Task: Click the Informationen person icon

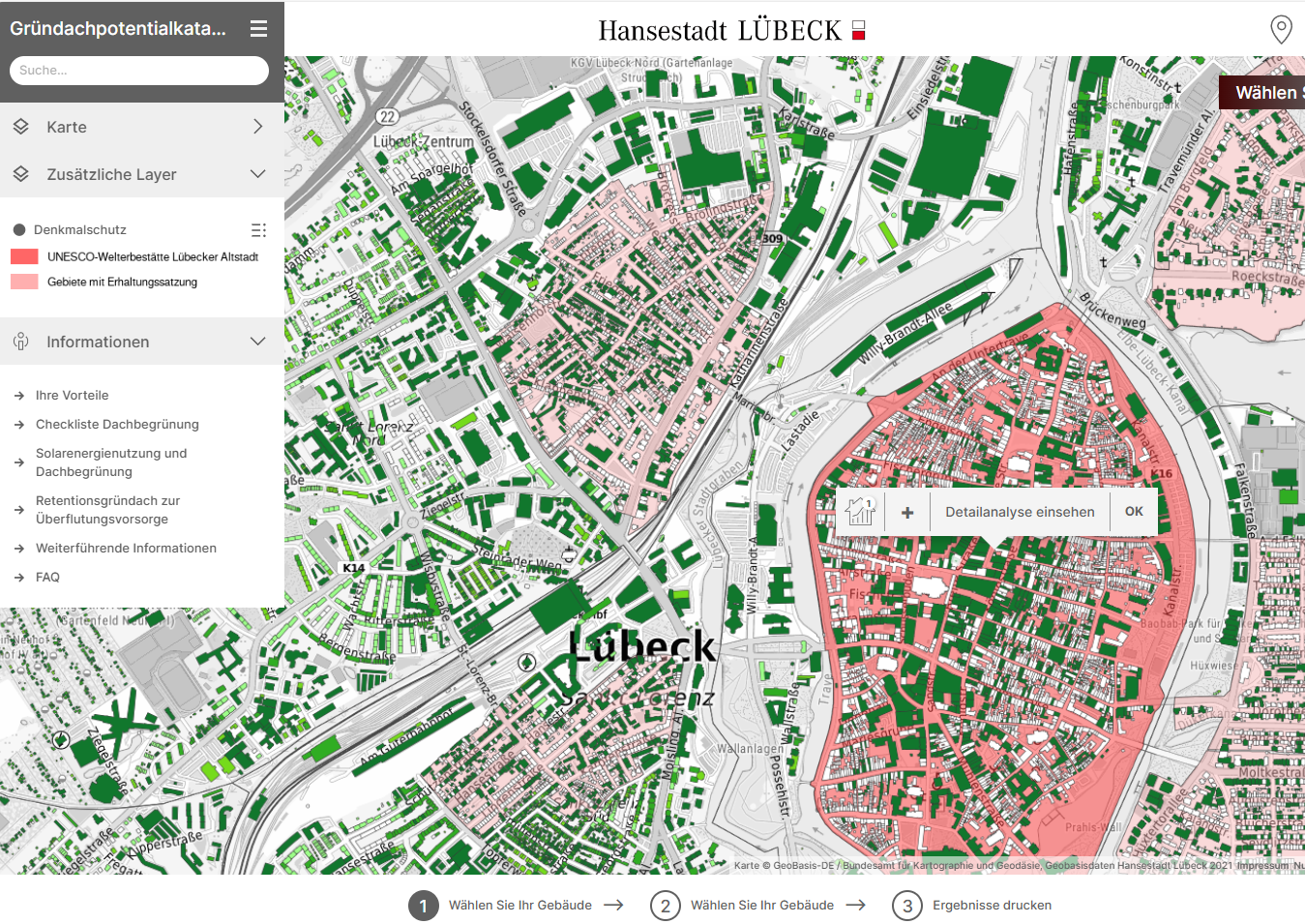Action: tap(21, 342)
